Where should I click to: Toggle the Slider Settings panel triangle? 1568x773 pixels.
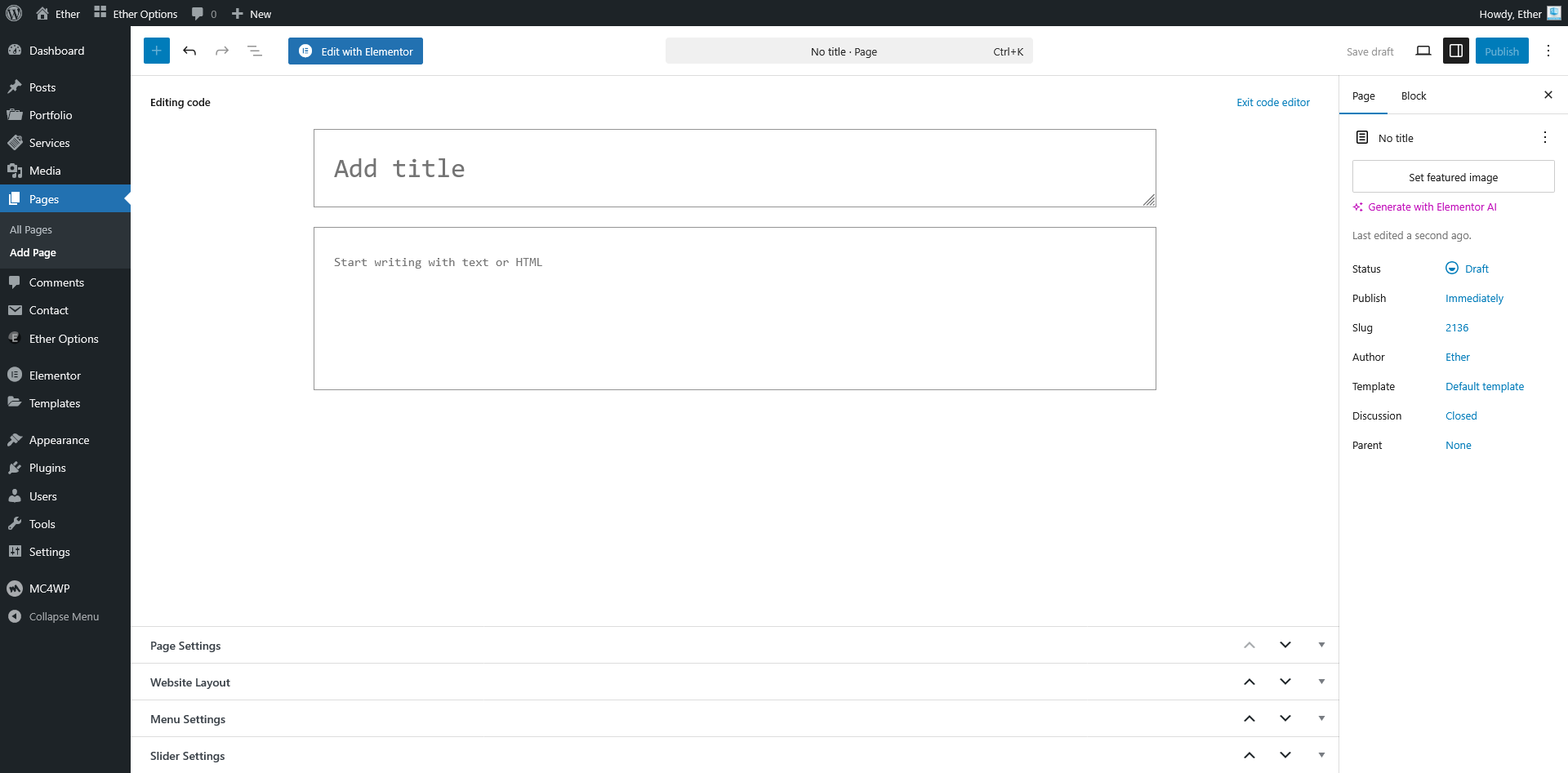(x=1321, y=755)
